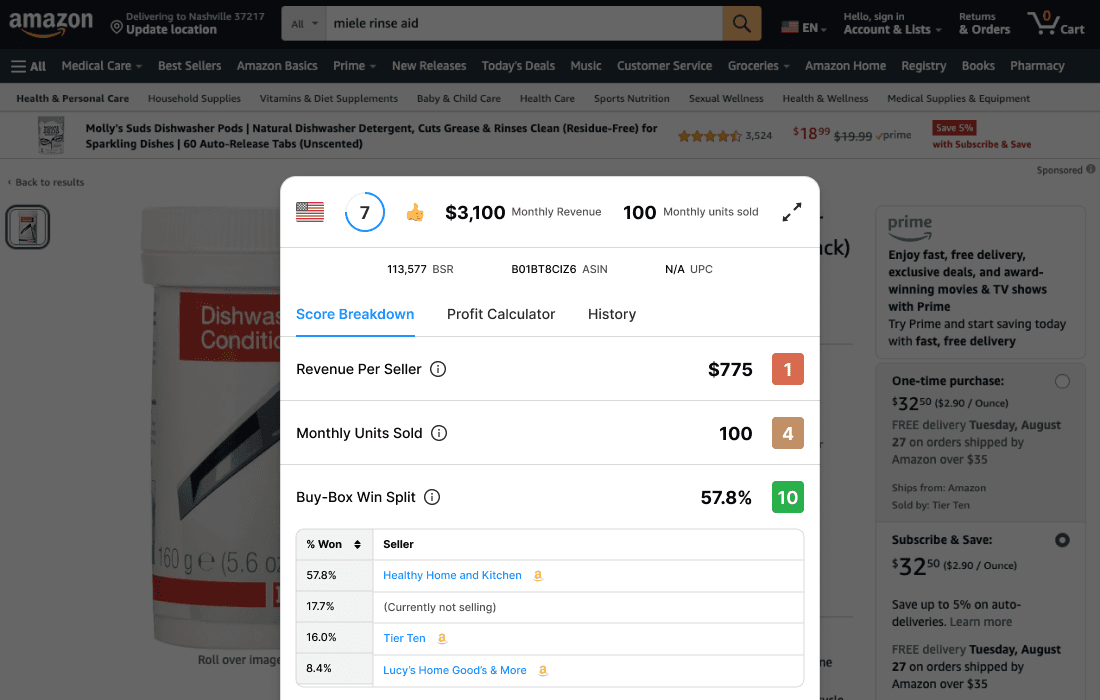
Task: Click the info icon beside Buy-Box Win Split
Action: (x=432, y=497)
